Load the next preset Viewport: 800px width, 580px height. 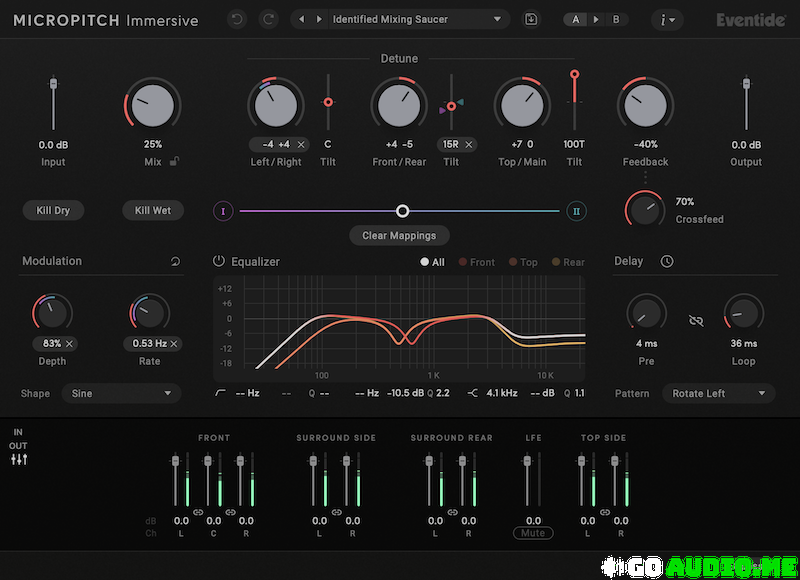[319, 19]
